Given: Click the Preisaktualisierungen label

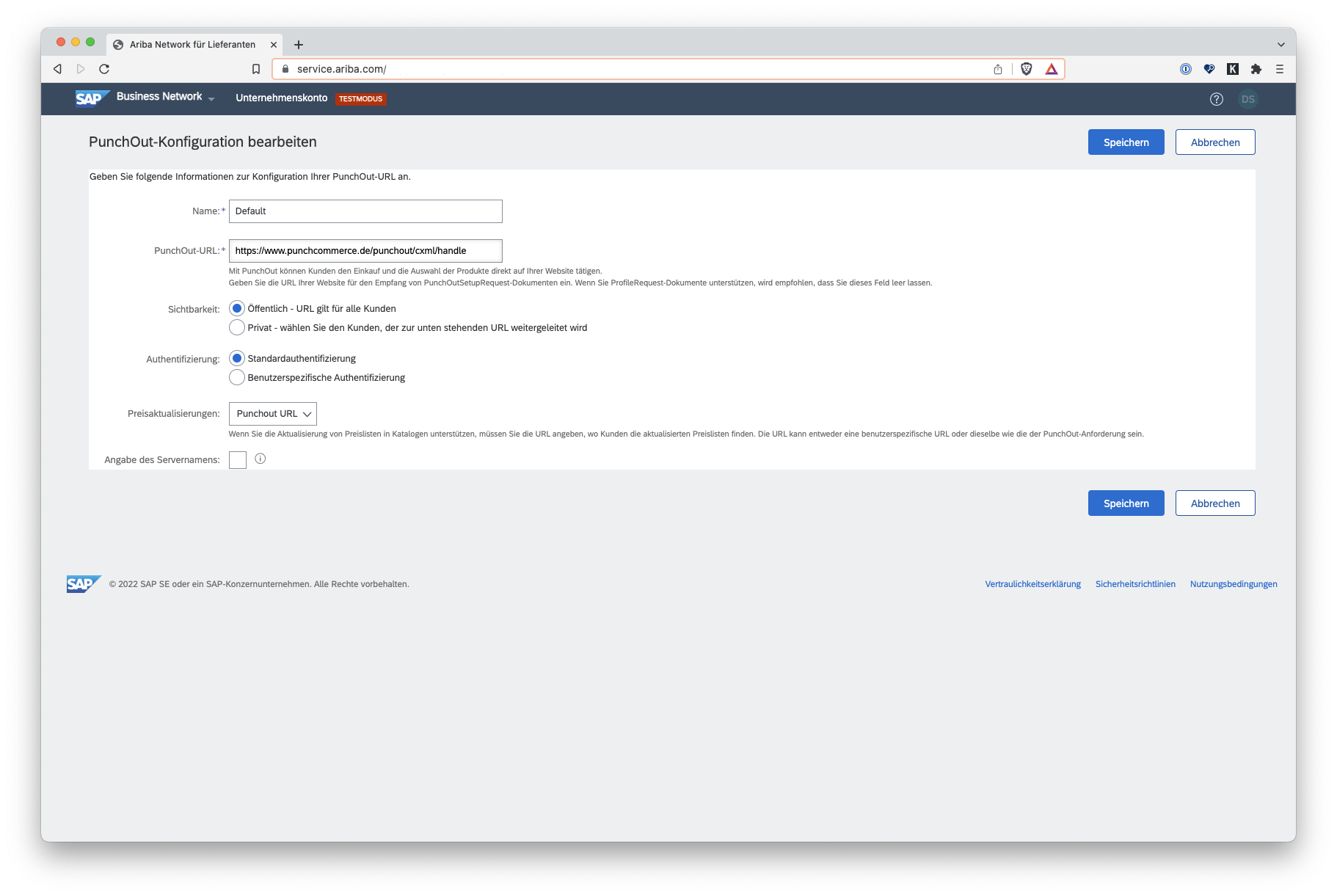Looking at the screenshot, I should tap(173, 414).
